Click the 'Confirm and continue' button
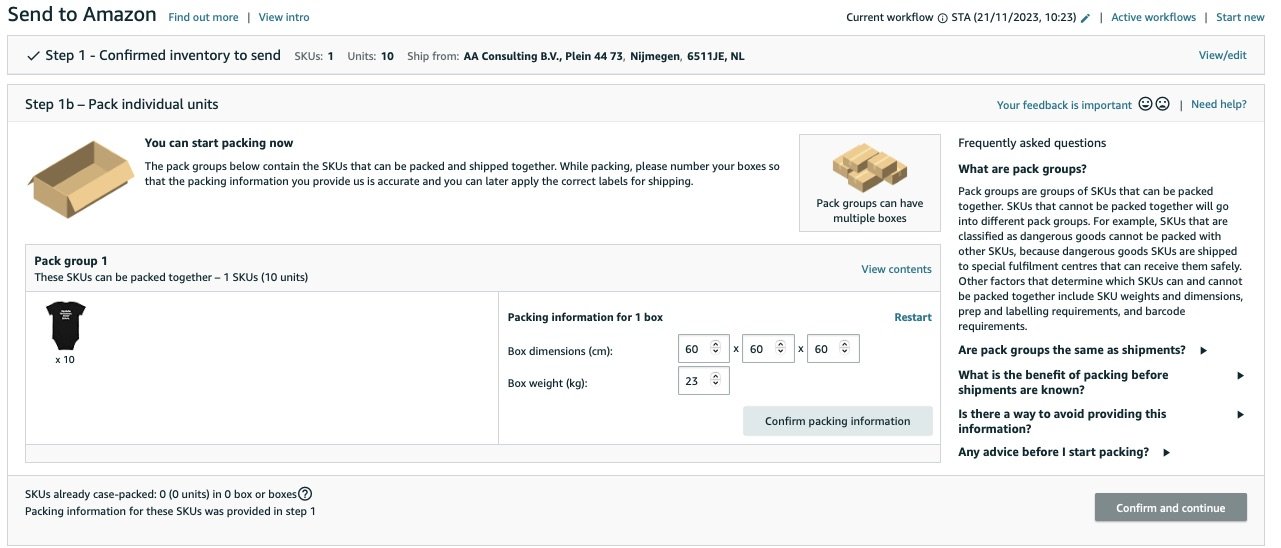The height and width of the screenshot is (548, 1281). (1170, 508)
